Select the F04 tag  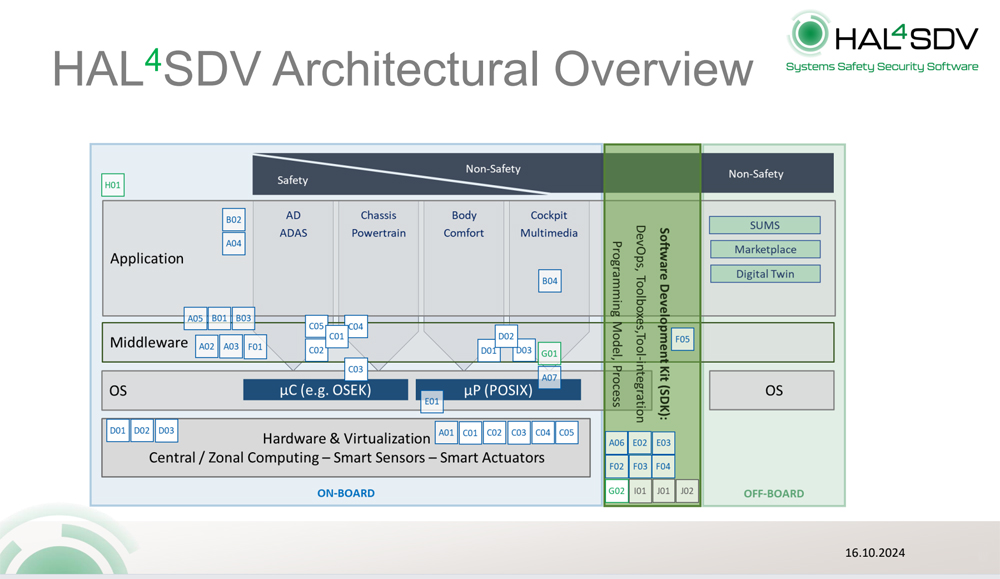[663, 466]
